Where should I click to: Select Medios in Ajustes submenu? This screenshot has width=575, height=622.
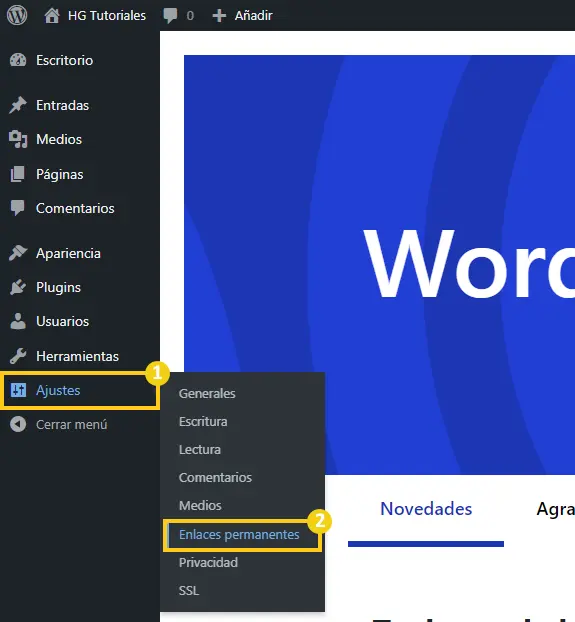click(x=200, y=505)
